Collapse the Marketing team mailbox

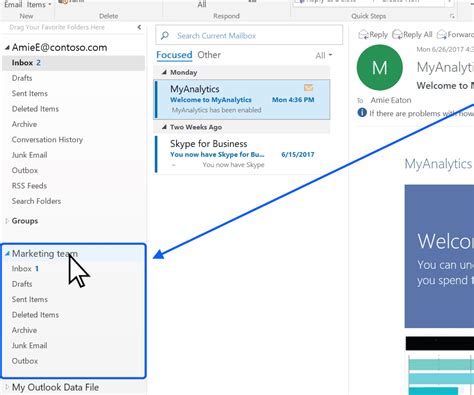pyautogui.click(x=7, y=254)
